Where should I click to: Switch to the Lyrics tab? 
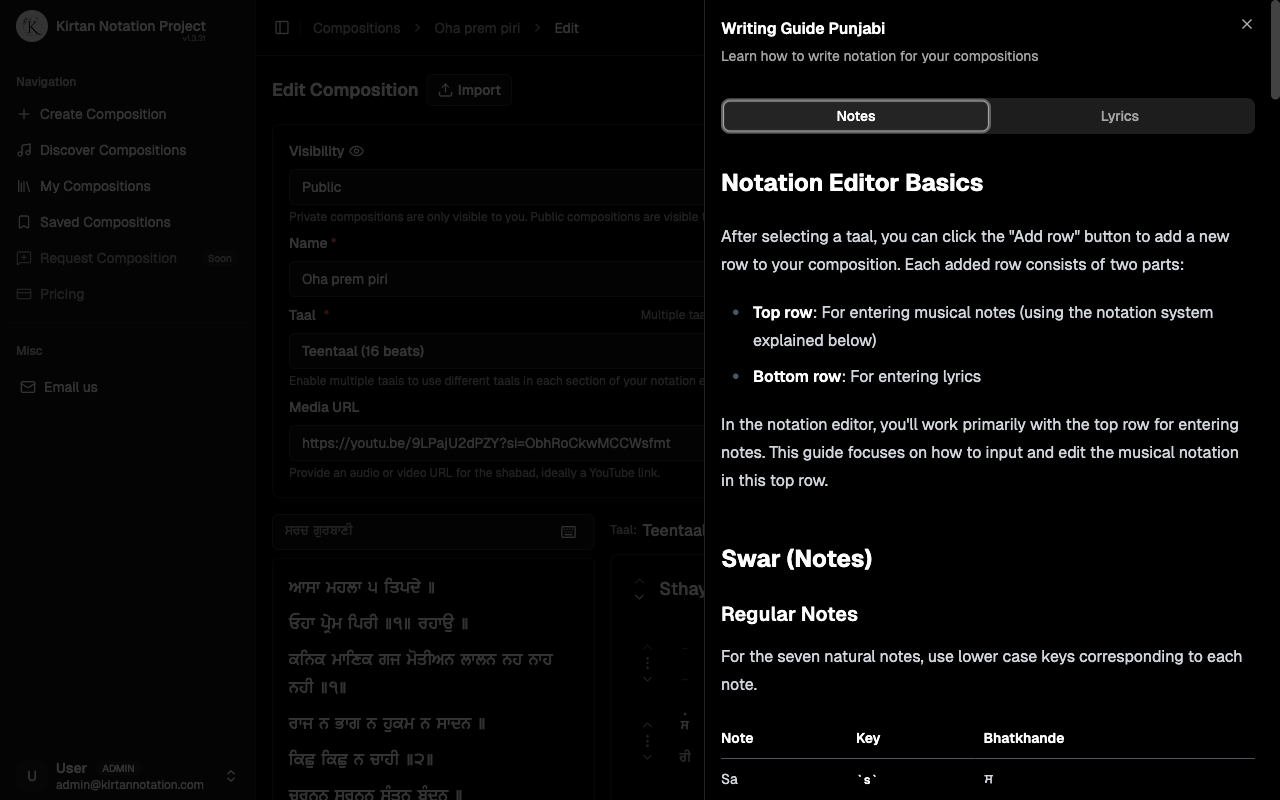click(1119, 116)
